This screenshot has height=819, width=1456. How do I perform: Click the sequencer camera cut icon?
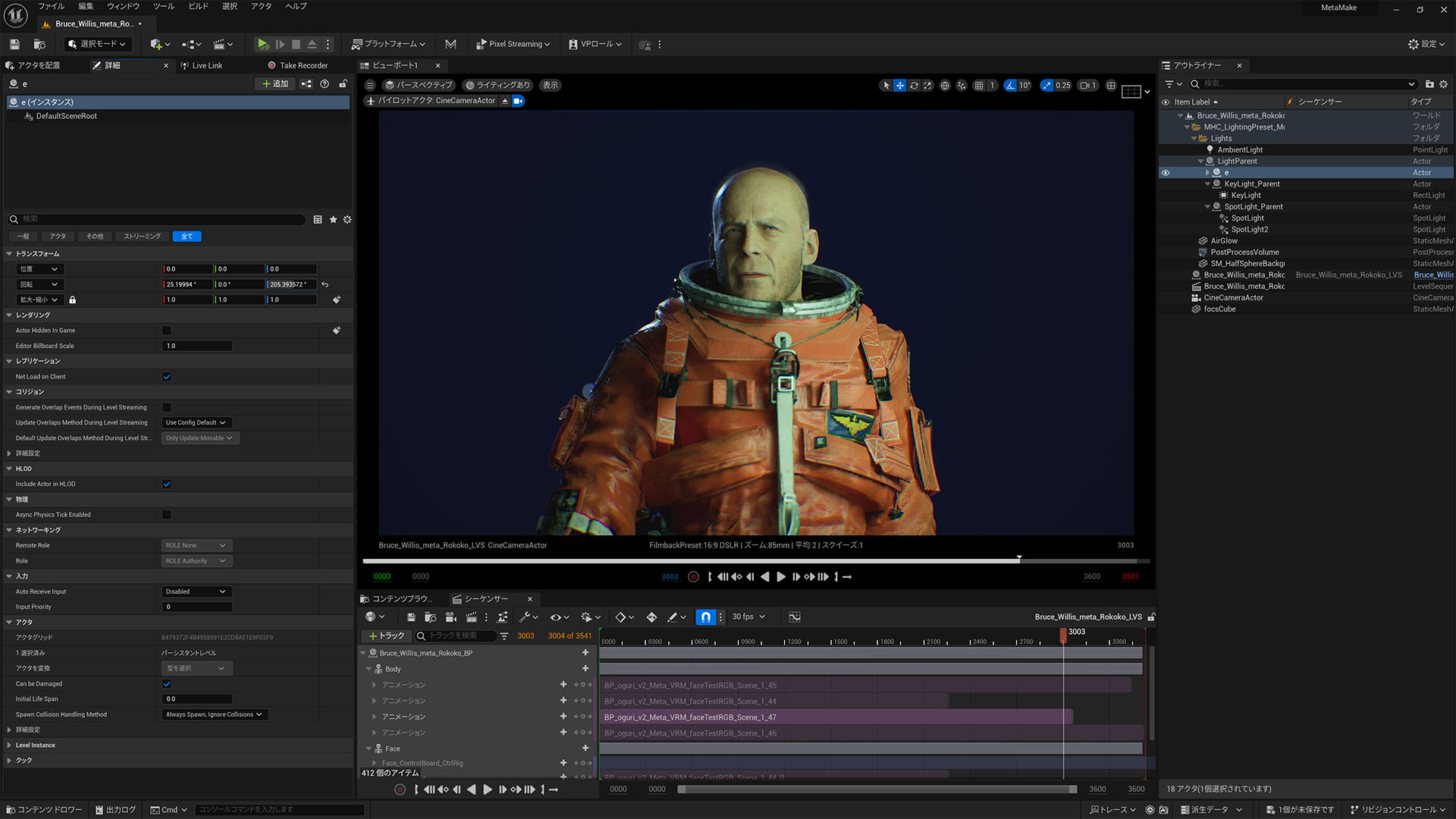pos(450,617)
